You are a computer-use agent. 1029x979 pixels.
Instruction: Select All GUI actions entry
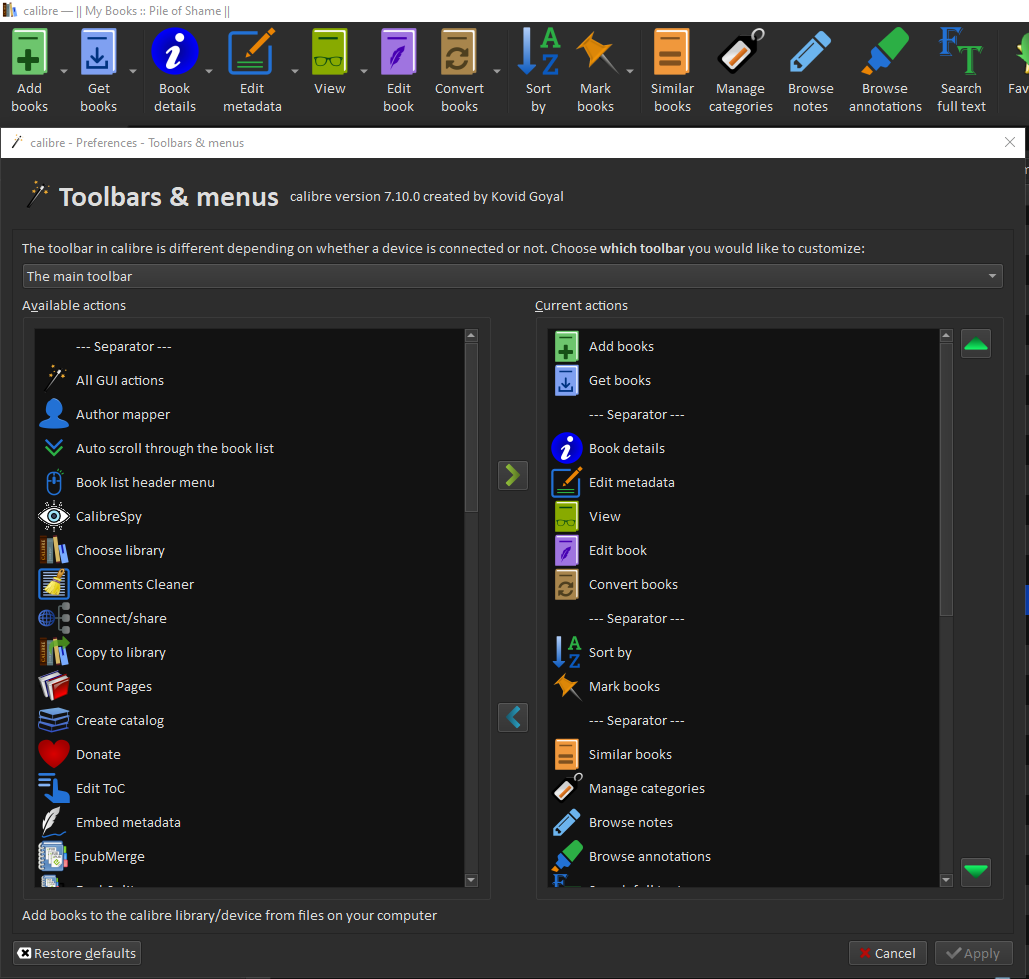click(249, 380)
